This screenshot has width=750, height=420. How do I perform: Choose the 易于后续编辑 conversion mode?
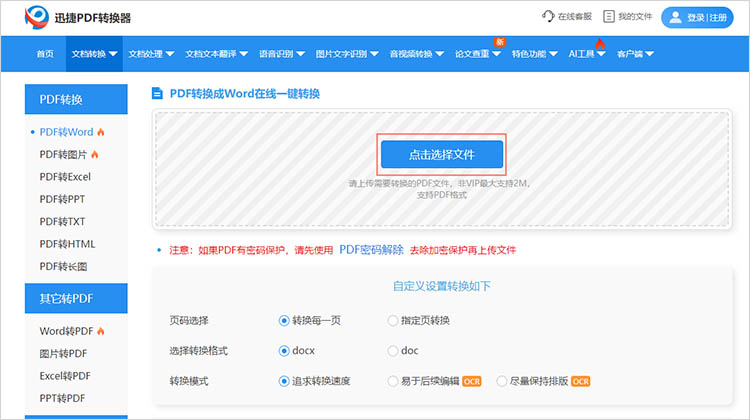click(393, 381)
